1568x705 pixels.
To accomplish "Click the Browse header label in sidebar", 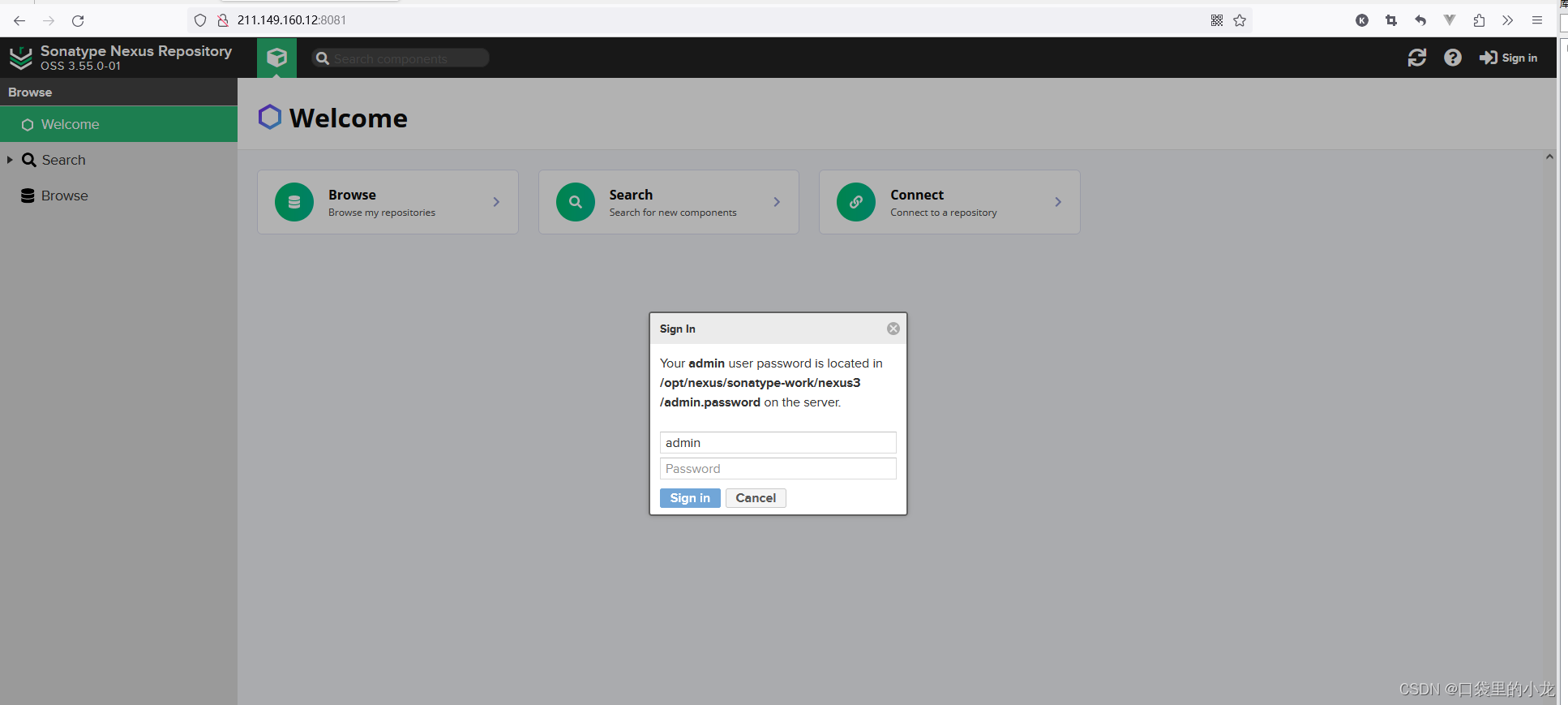I will (30, 92).
